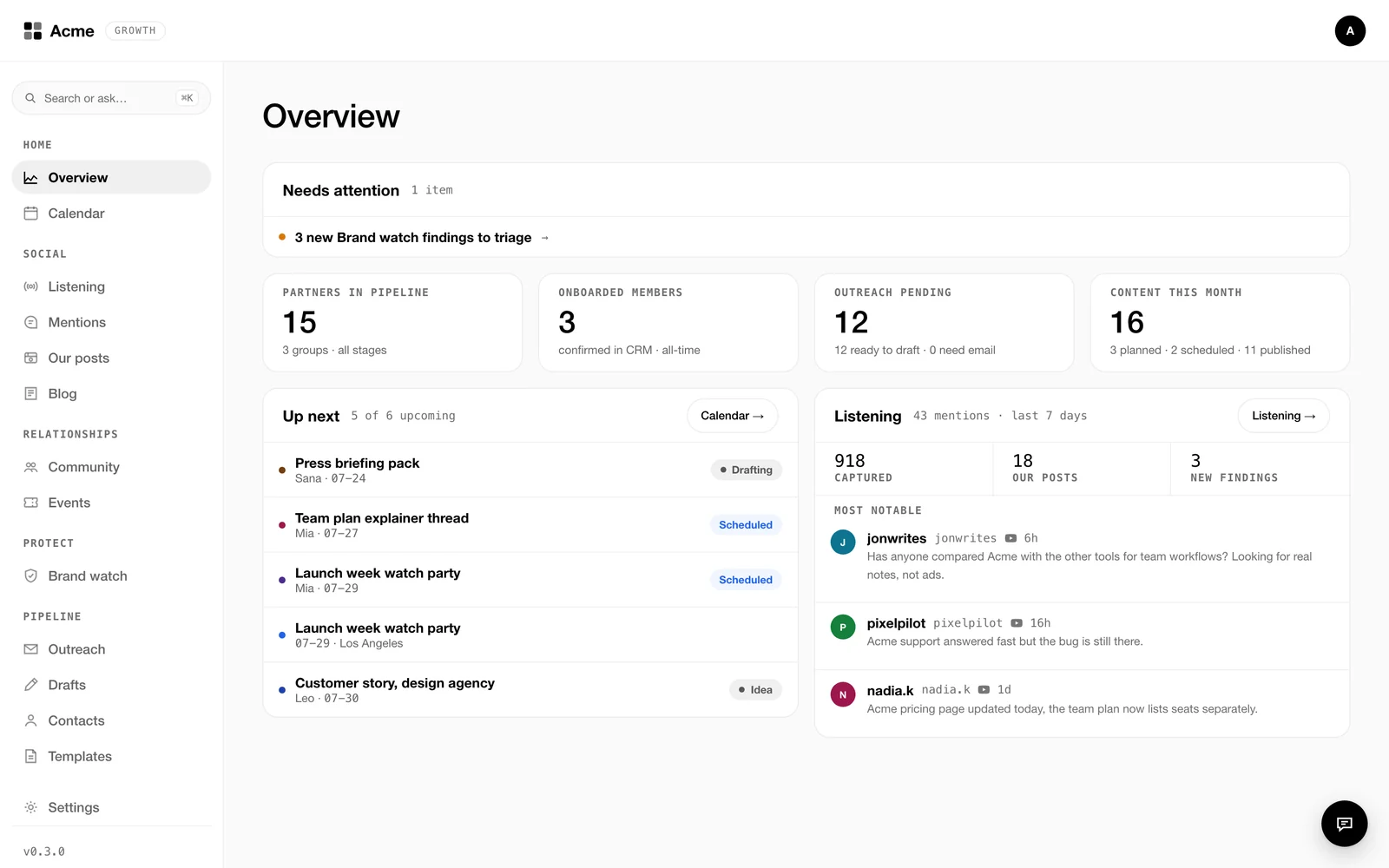
Task: Go to Mentions in sidebar
Action: pyautogui.click(x=111, y=322)
